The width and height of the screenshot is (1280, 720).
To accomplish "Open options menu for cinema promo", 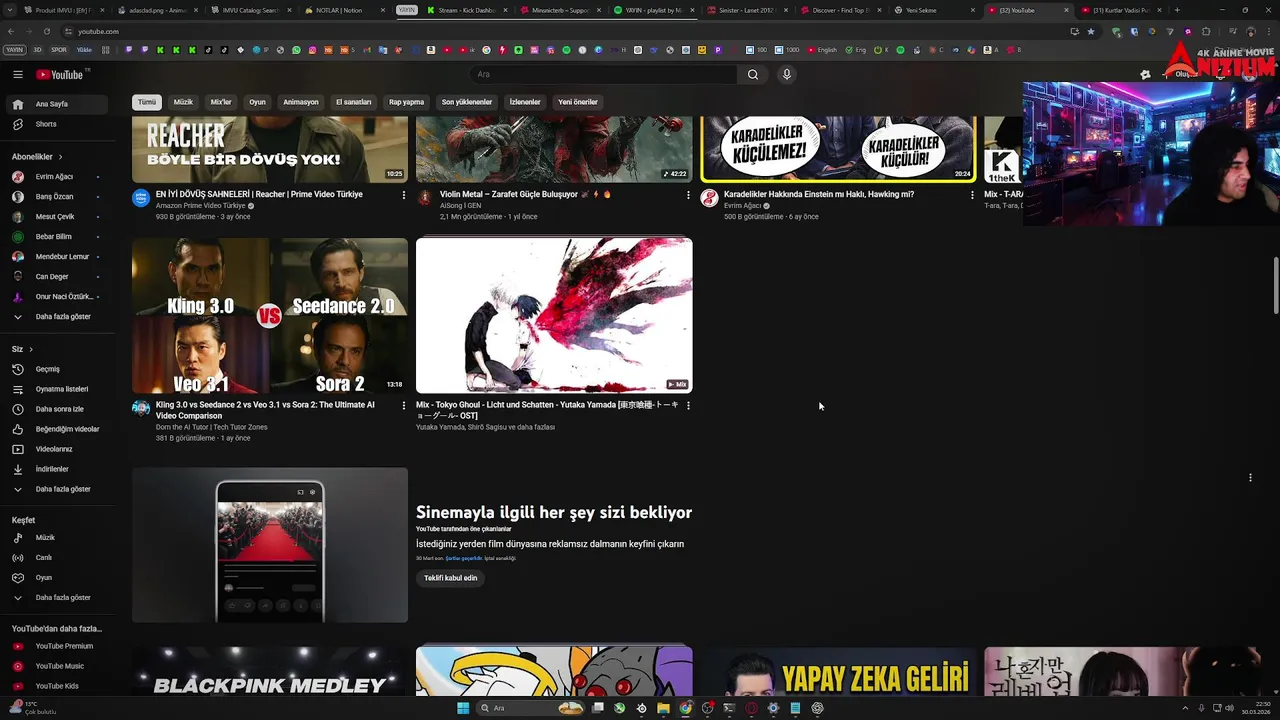I will [x=1250, y=478].
